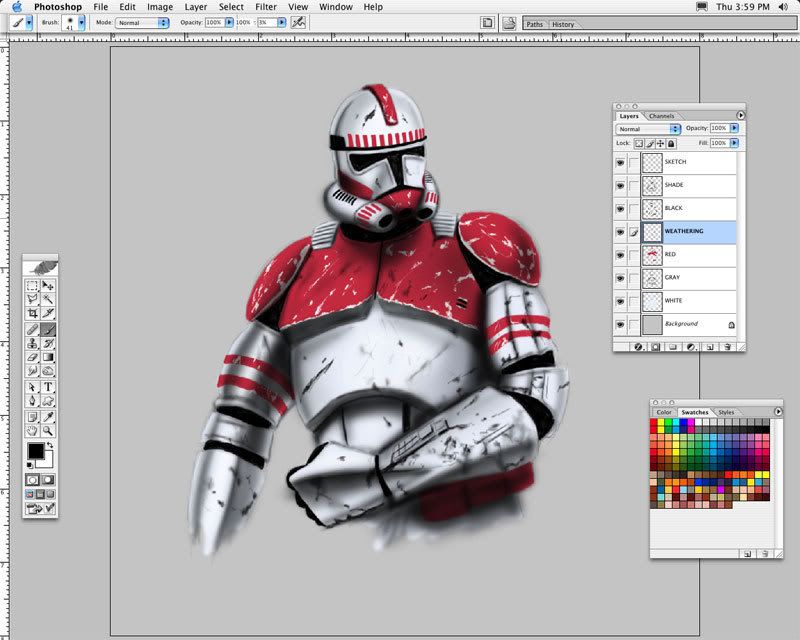Select the Eraser tool

pyautogui.click(x=32, y=357)
